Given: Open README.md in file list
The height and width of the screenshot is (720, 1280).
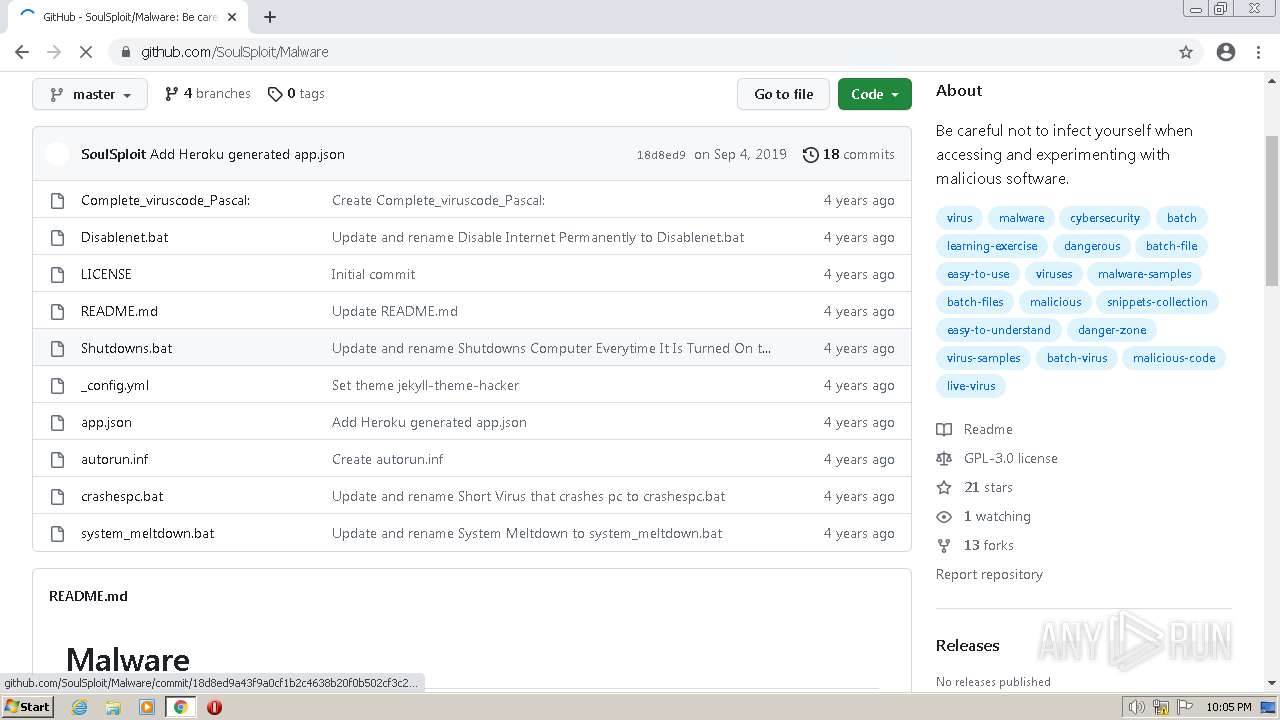Looking at the screenshot, I should tap(119, 311).
